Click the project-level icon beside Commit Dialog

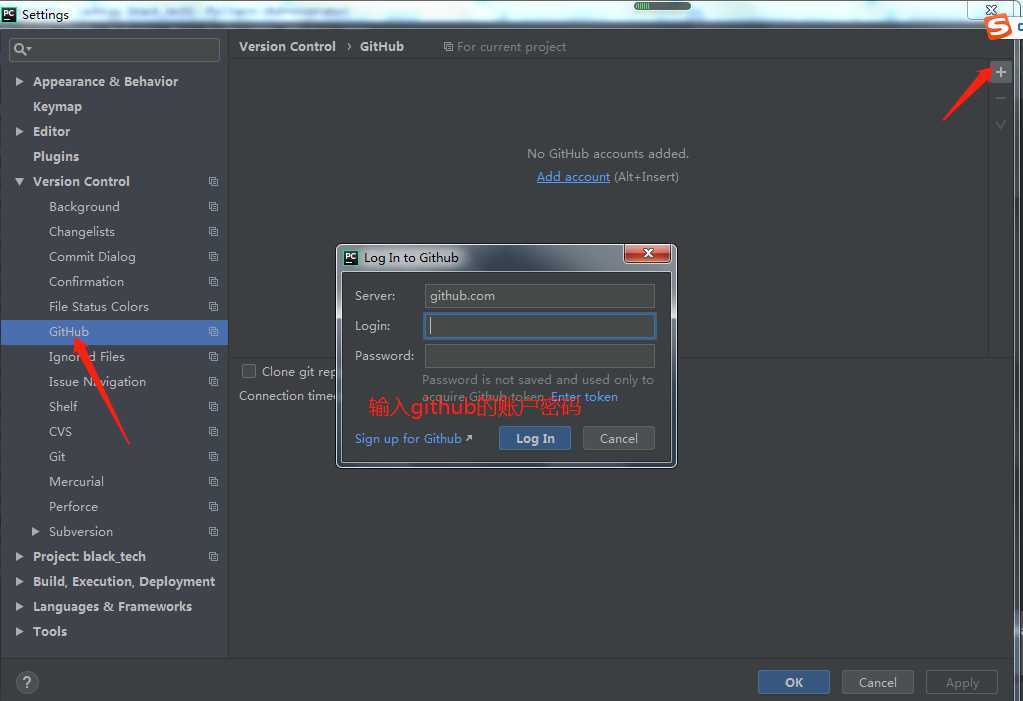point(213,257)
